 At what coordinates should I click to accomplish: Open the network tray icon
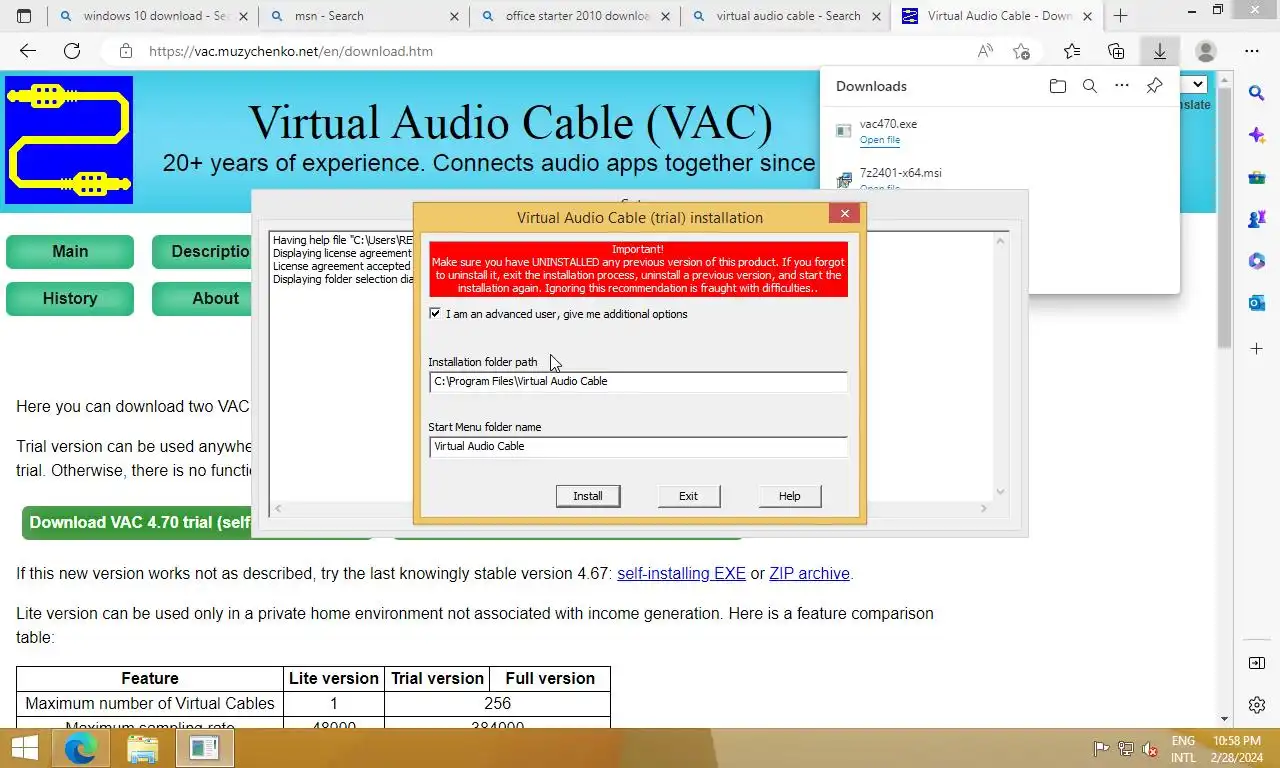(1126, 748)
